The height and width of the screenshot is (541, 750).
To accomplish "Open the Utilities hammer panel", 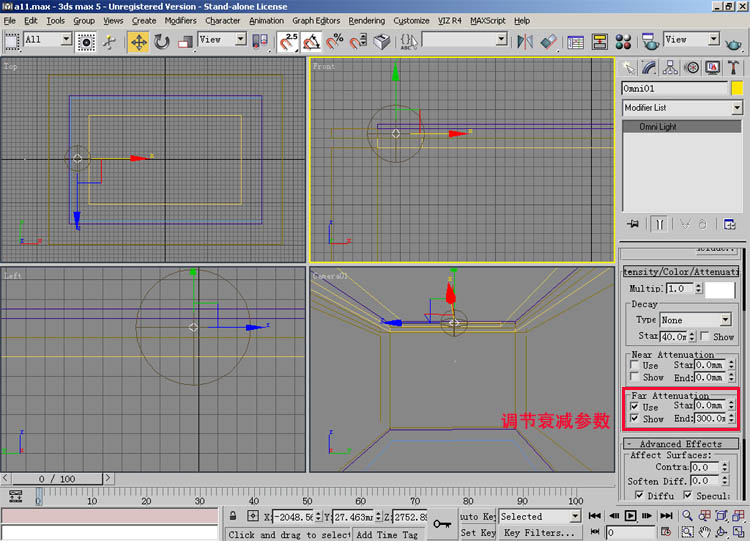I will [x=732, y=68].
